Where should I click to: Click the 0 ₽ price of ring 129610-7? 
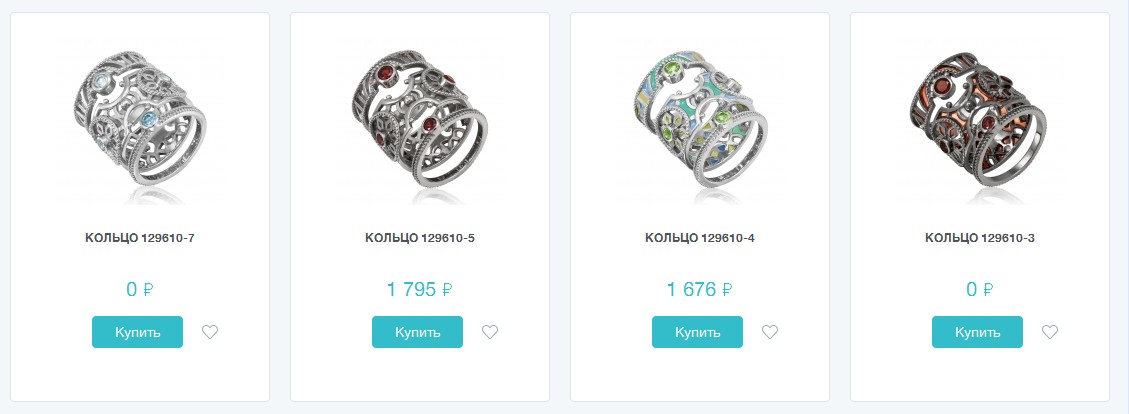pos(139,290)
